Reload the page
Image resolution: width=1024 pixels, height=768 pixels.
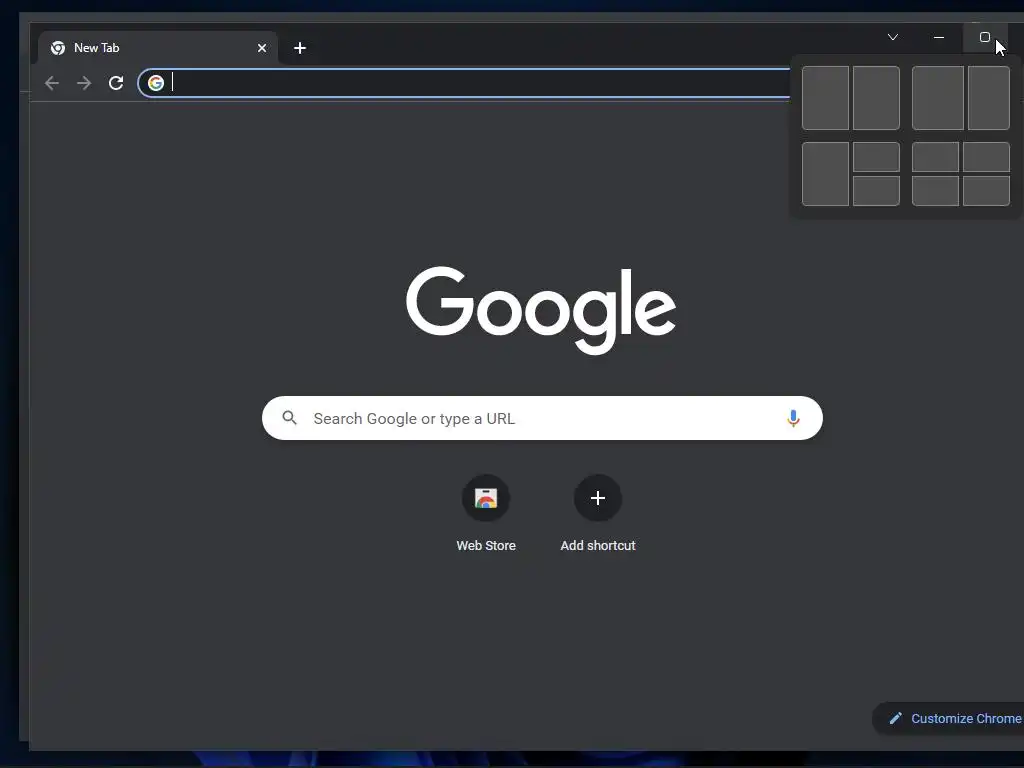(x=116, y=83)
